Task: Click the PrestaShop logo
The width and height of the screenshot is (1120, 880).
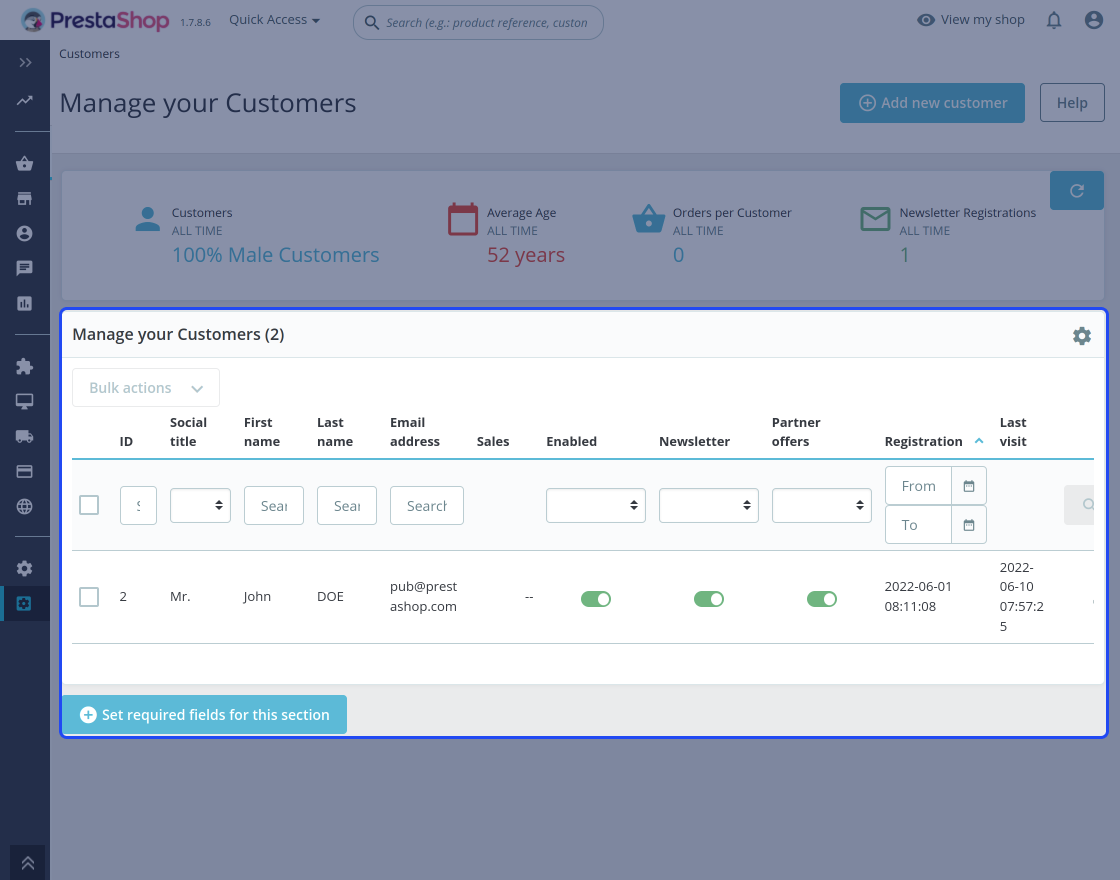Action: coord(95,21)
